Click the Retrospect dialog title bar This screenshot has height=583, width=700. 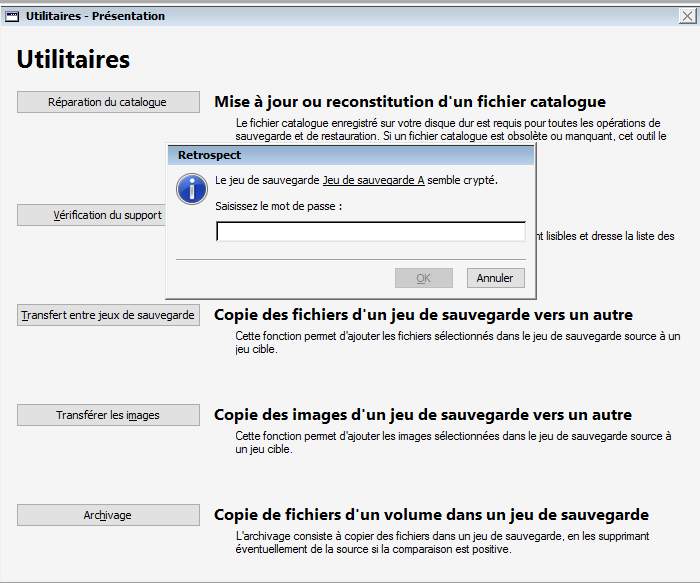[350, 155]
